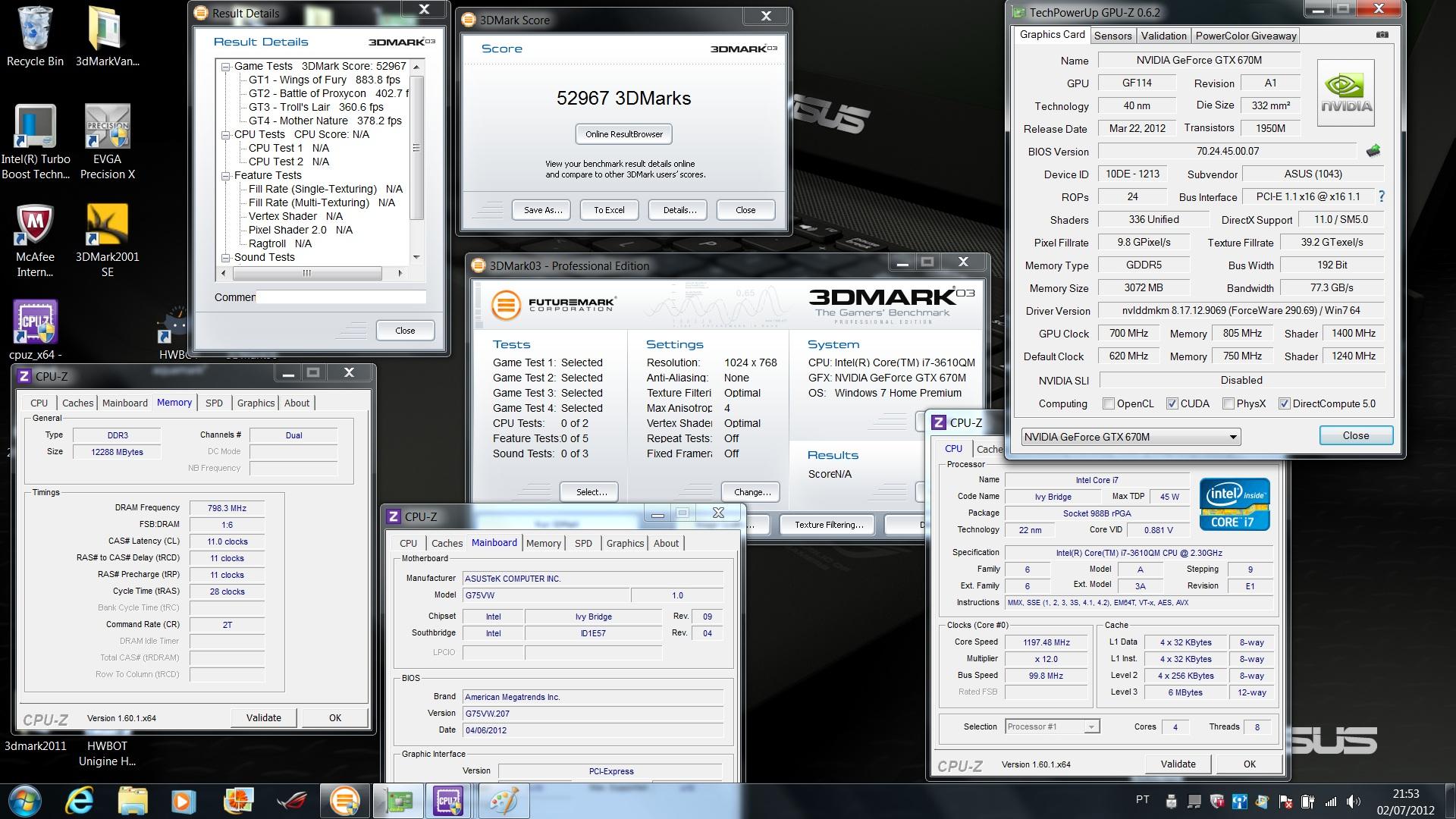Open McAfee Internet Security desktop shortcut

pos(35,241)
